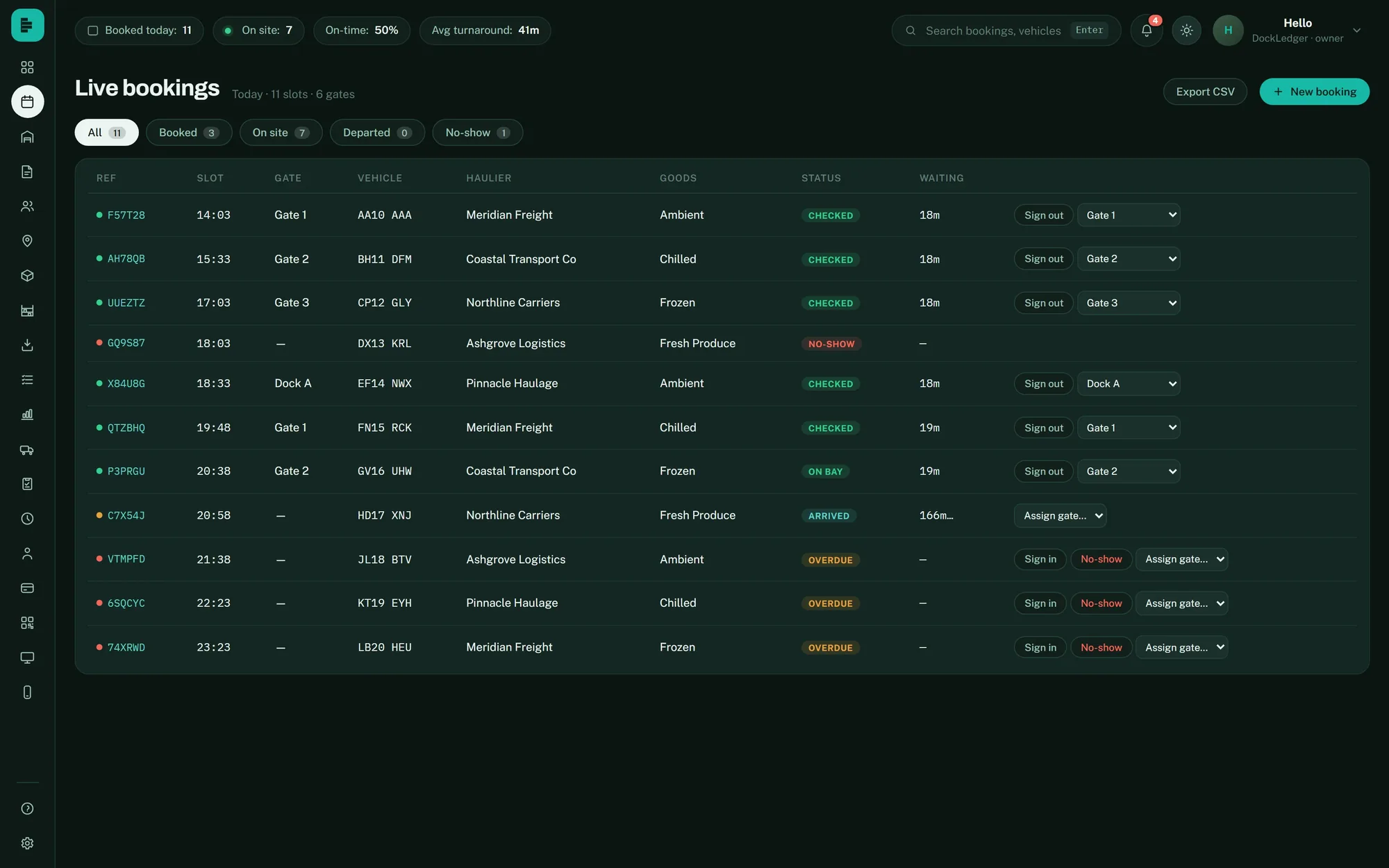The height and width of the screenshot is (868, 1389).
Task: Open the mobile phone icon in sidebar
Action: coord(27,692)
